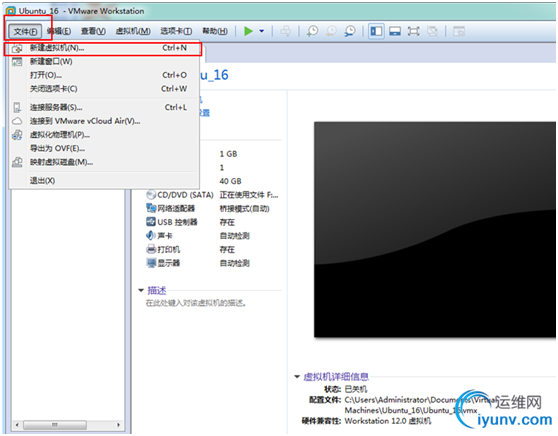Choose 新建虚拟机(N)... menu entry

pos(103,48)
